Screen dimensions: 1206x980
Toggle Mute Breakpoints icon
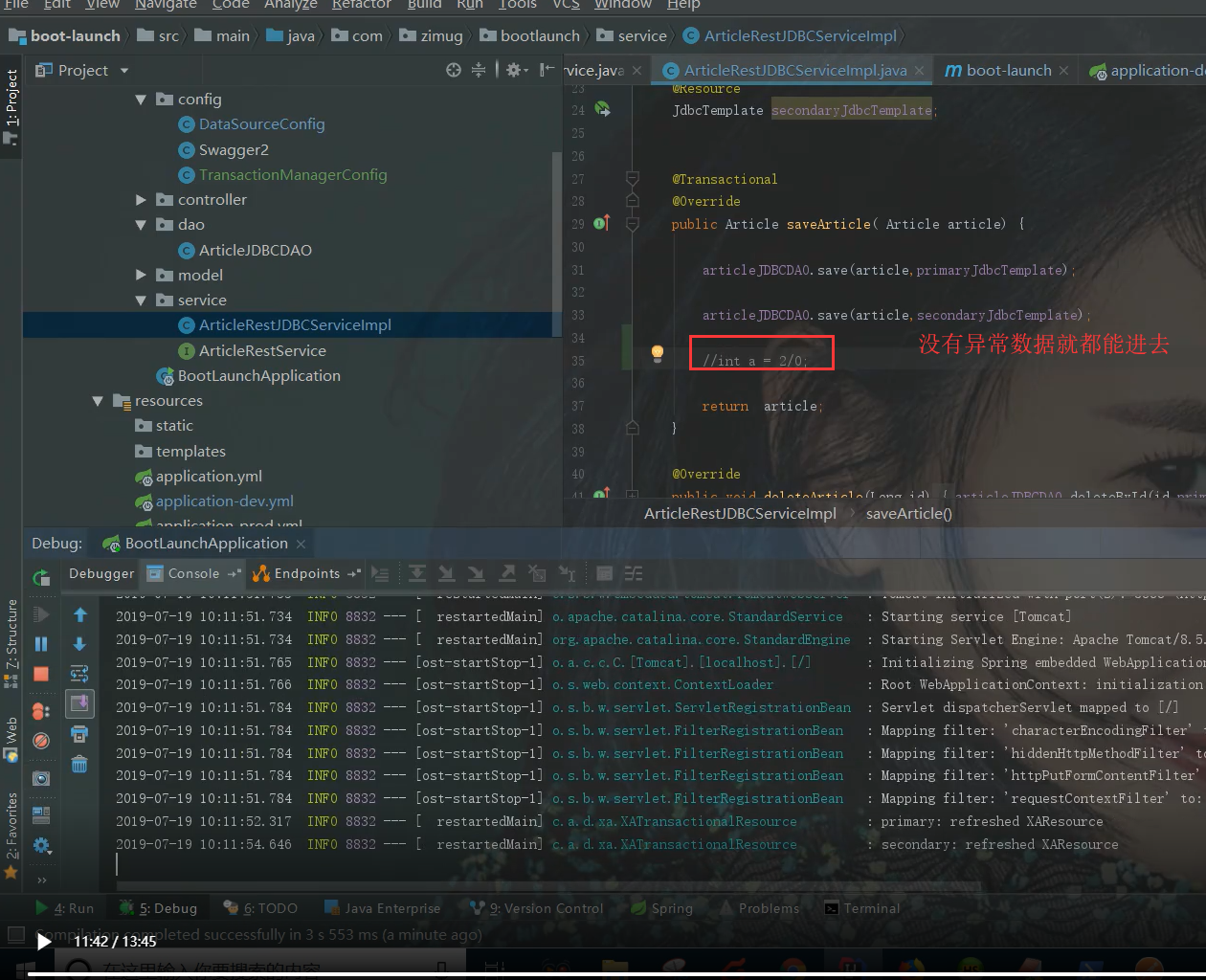click(x=41, y=741)
